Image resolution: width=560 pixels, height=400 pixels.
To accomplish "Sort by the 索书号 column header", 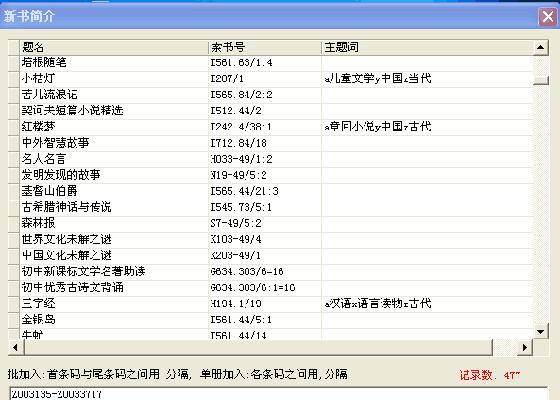I will click(264, 47).
